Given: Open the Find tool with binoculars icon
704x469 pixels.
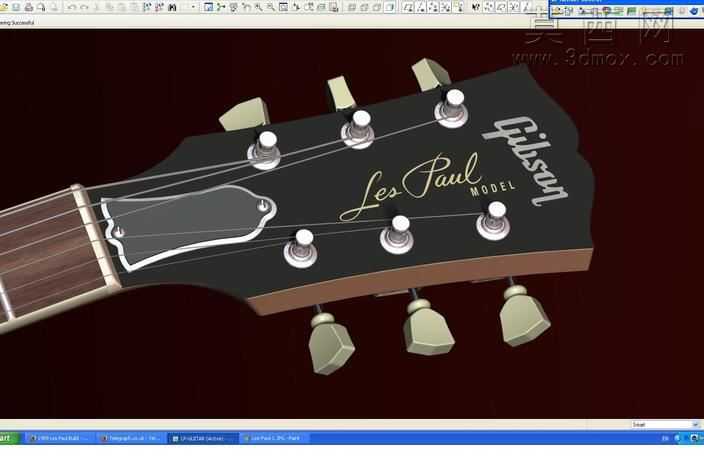Looking at the screenshot, I should 172,7.
